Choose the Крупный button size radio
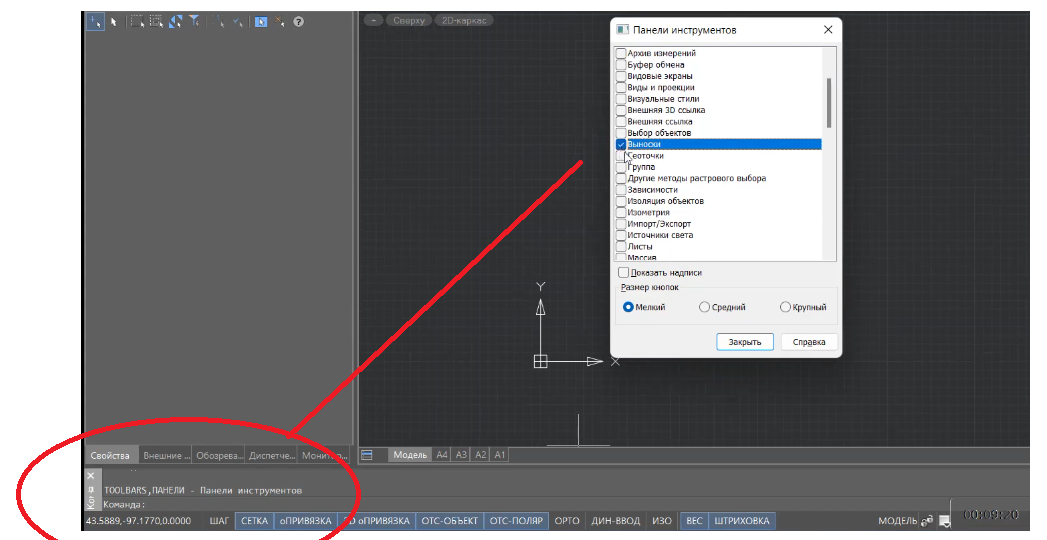Viewport: 1047px width, 540px height. [x=785, y=307]
